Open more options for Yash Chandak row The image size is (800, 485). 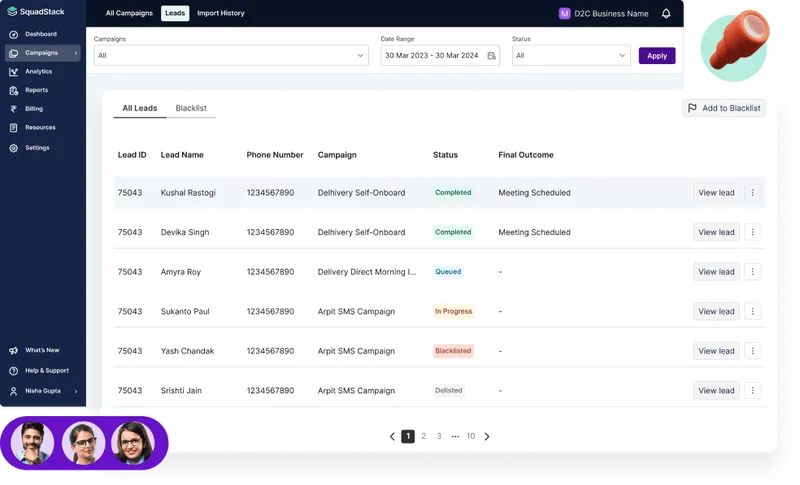click(x=753, y=351)
